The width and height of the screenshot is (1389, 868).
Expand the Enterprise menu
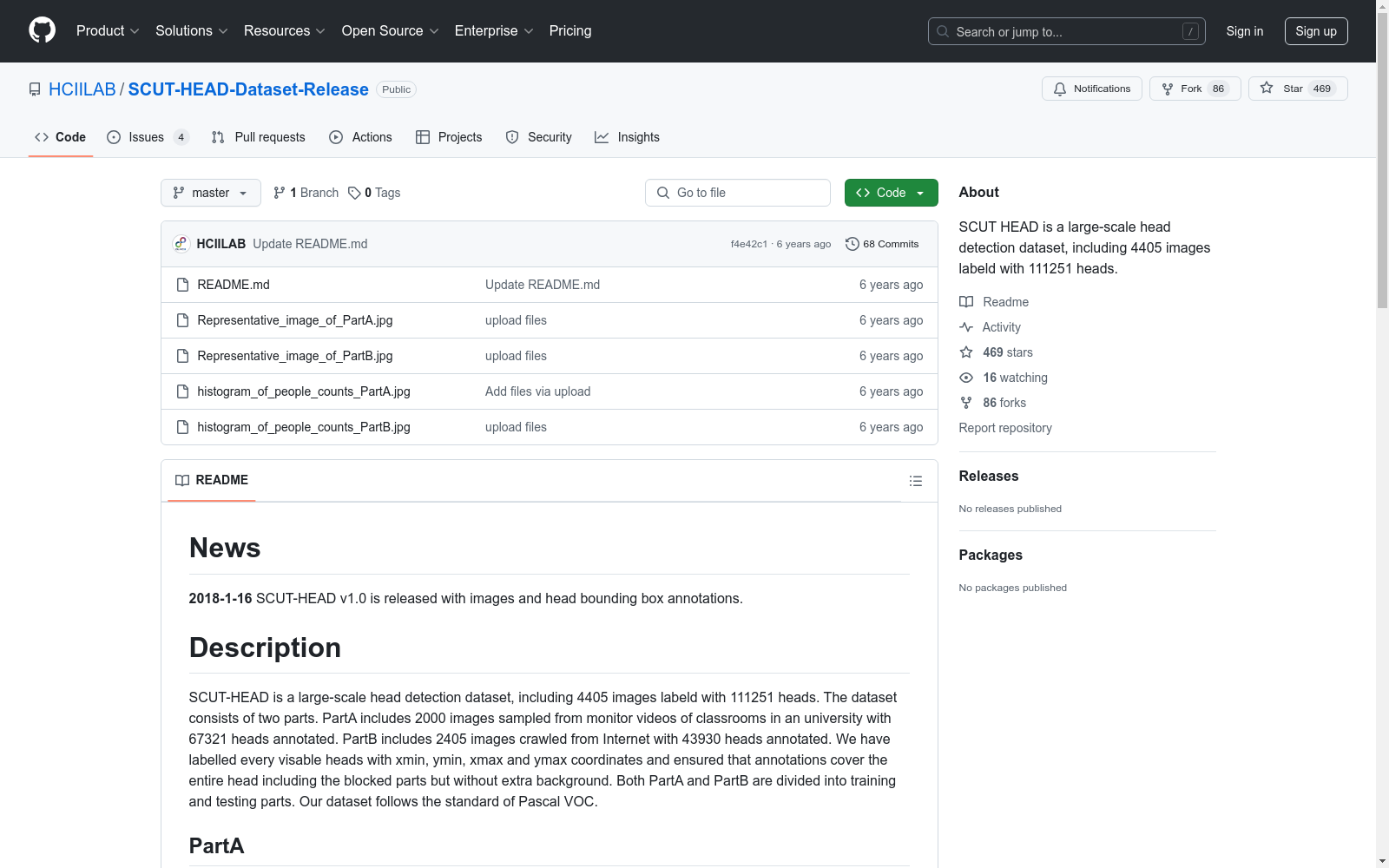[494, 30]
